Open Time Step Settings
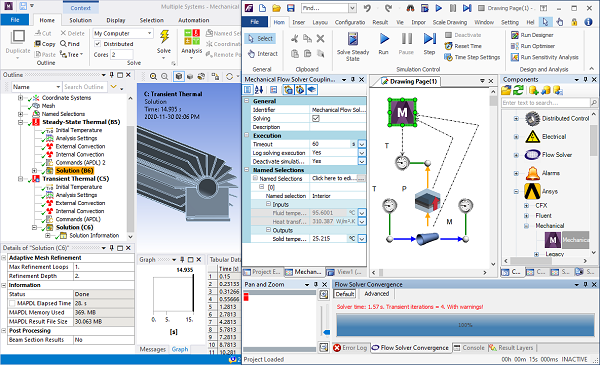 click(472, 57)
